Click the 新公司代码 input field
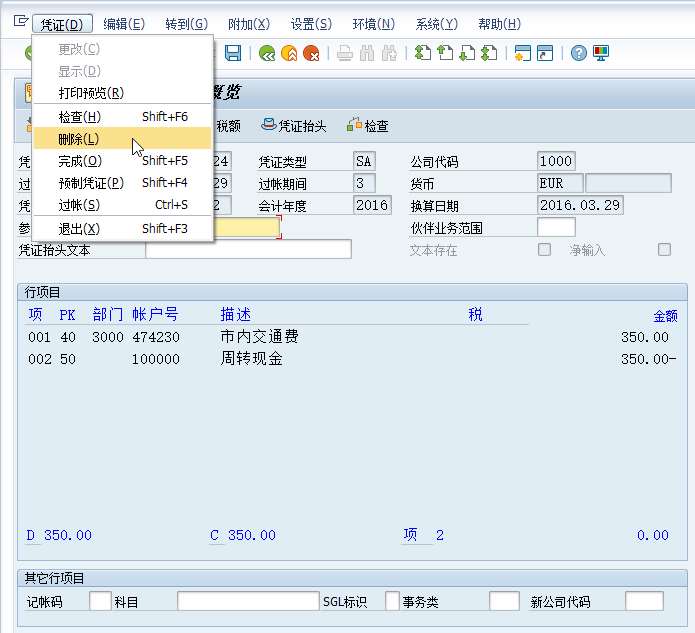Viewport: 695px width, 633px height. [644, 601]
